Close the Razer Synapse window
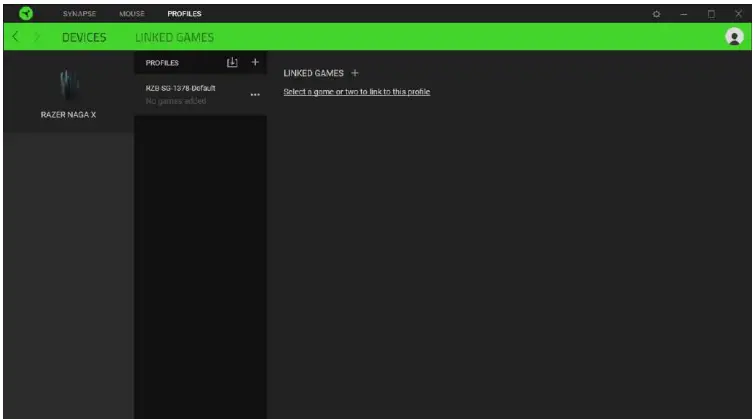The width and height of the screenshot is (754, 419). click(x=739, y=13)
